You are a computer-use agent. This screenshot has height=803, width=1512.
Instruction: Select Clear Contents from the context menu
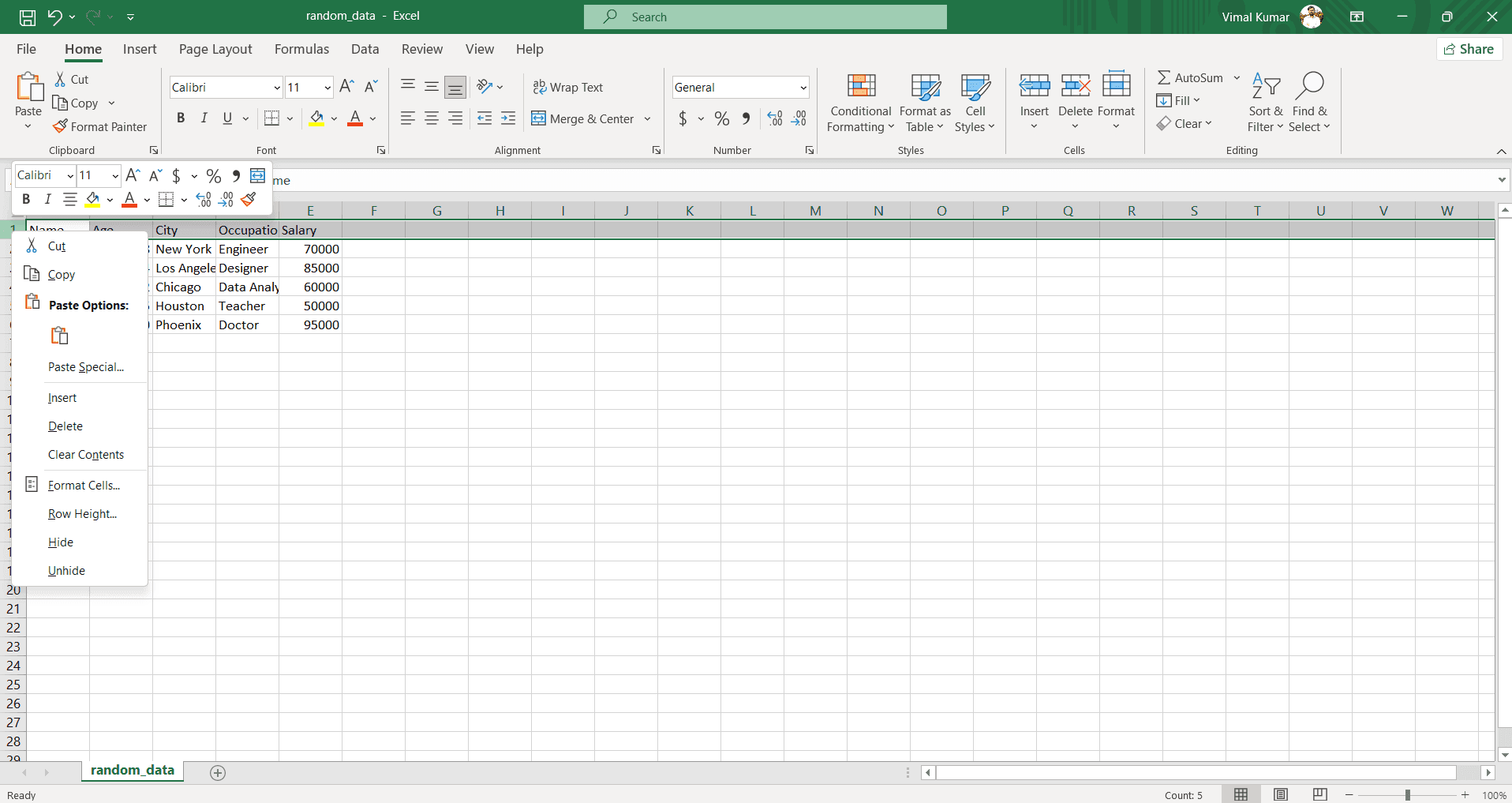(x=86, y=454)
